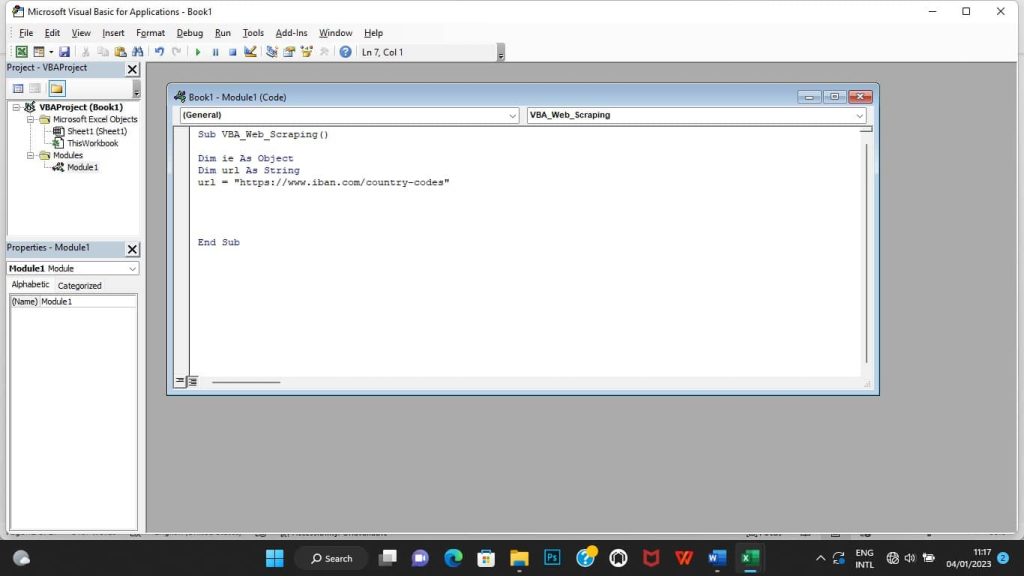Close the Project - VBAProject panel
The width and height of the screenshot is (1024, 576).
133,69
